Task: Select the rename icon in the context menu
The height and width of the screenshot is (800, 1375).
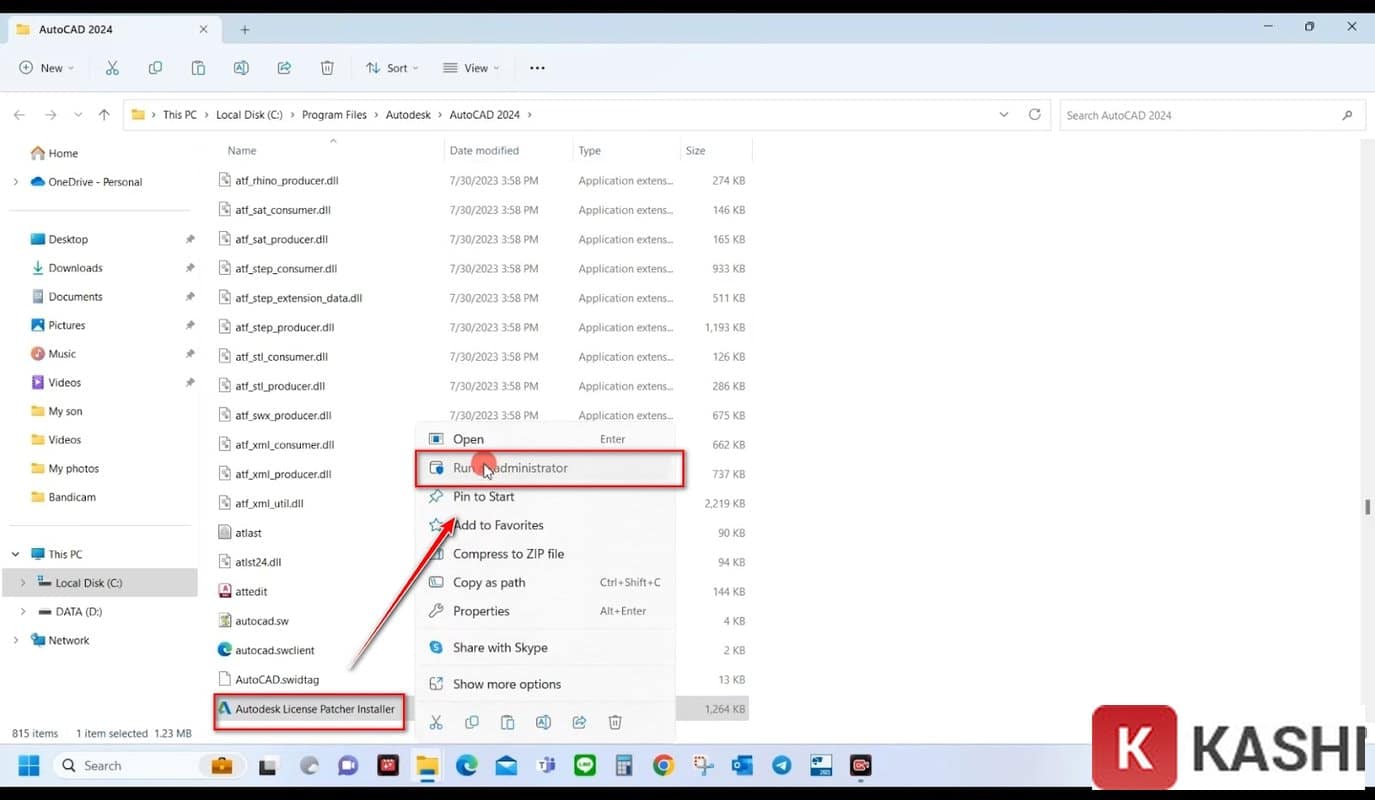Action: (543, 722)
